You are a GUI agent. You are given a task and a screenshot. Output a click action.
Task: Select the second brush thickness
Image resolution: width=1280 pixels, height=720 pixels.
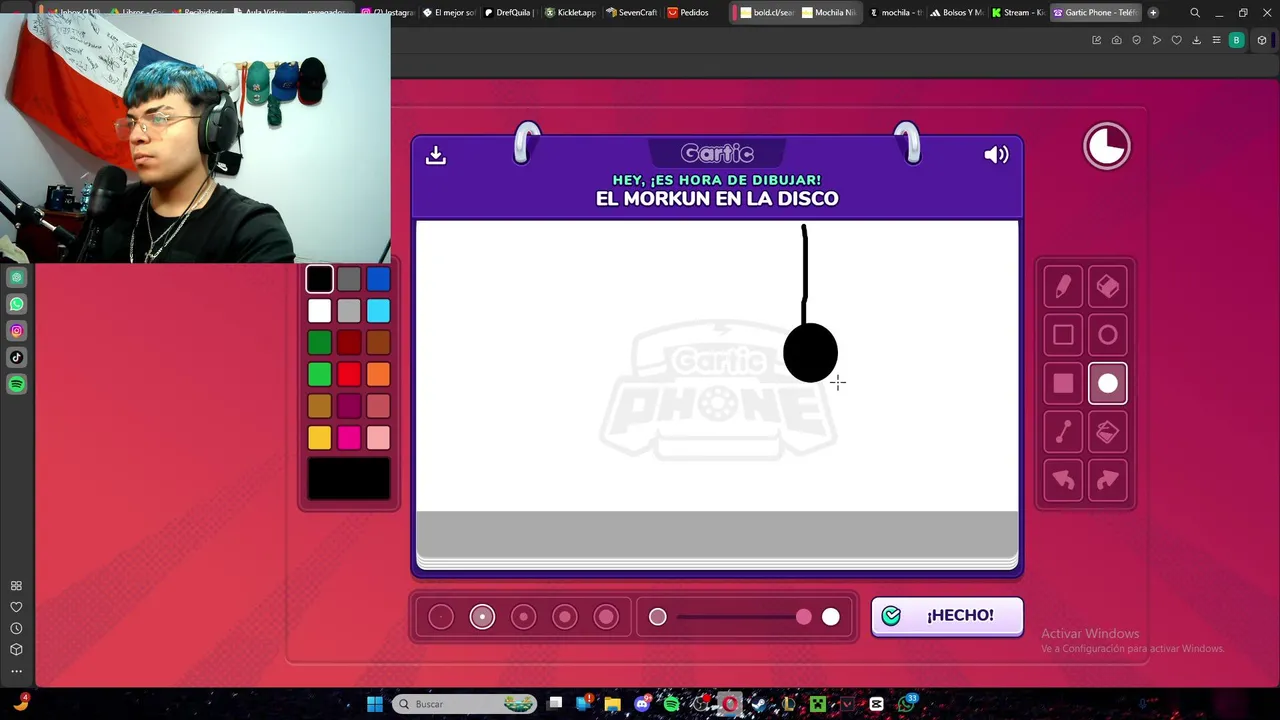point(482,617)
